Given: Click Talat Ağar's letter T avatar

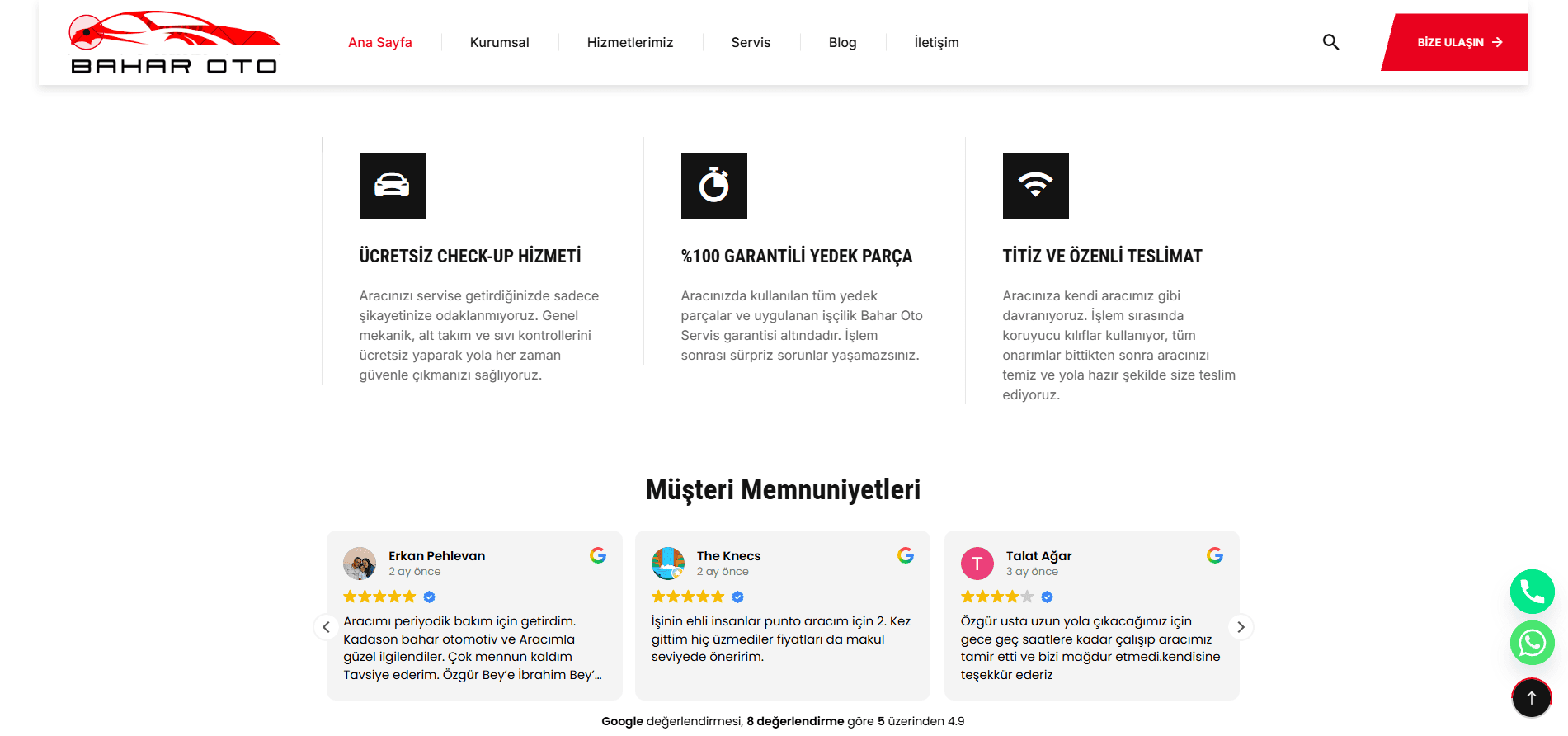Looking at the screenshot, I should (x=977, y=564).
